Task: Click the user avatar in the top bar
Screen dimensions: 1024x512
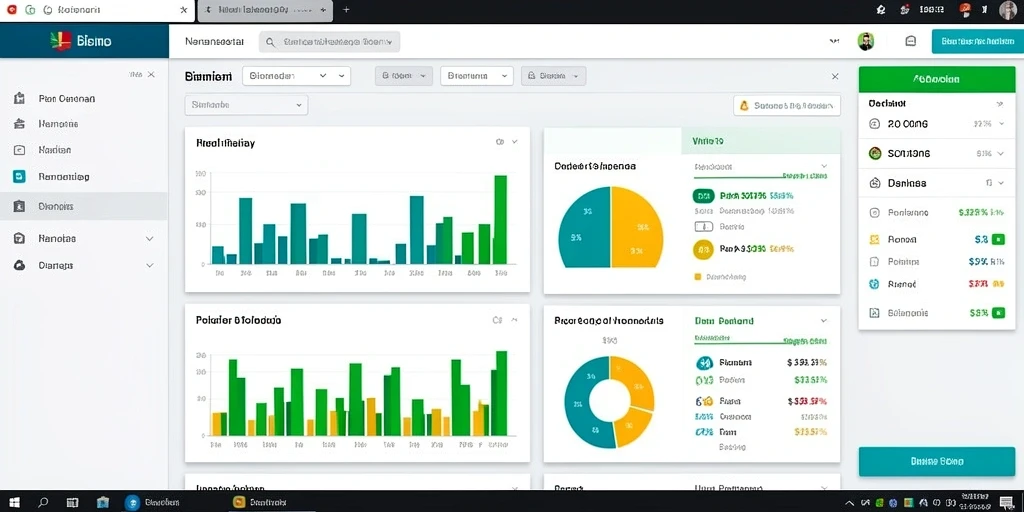Action: 865,41
